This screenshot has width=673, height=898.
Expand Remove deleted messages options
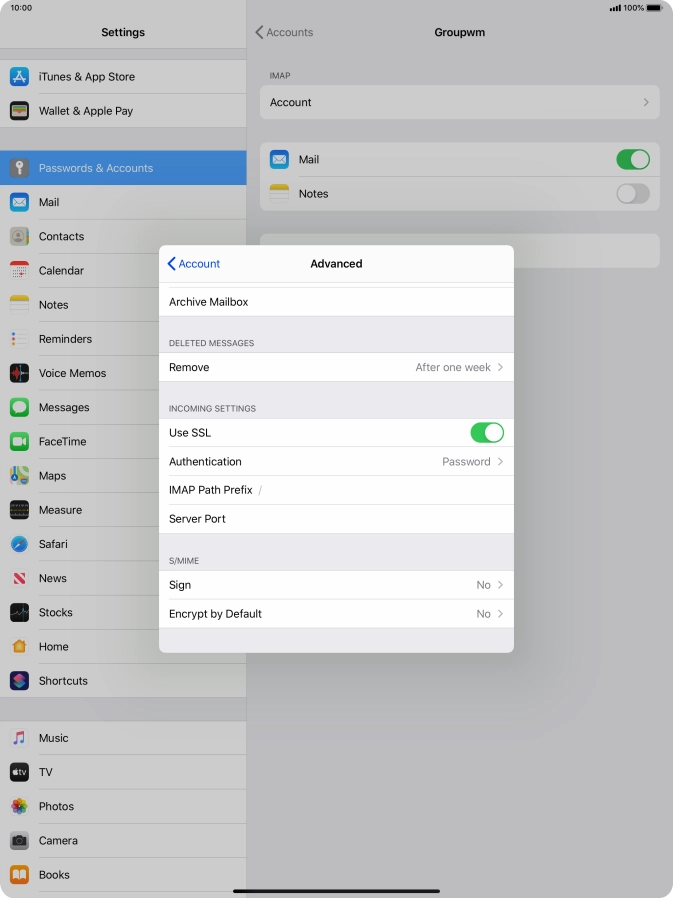click(x=336, y=367)
